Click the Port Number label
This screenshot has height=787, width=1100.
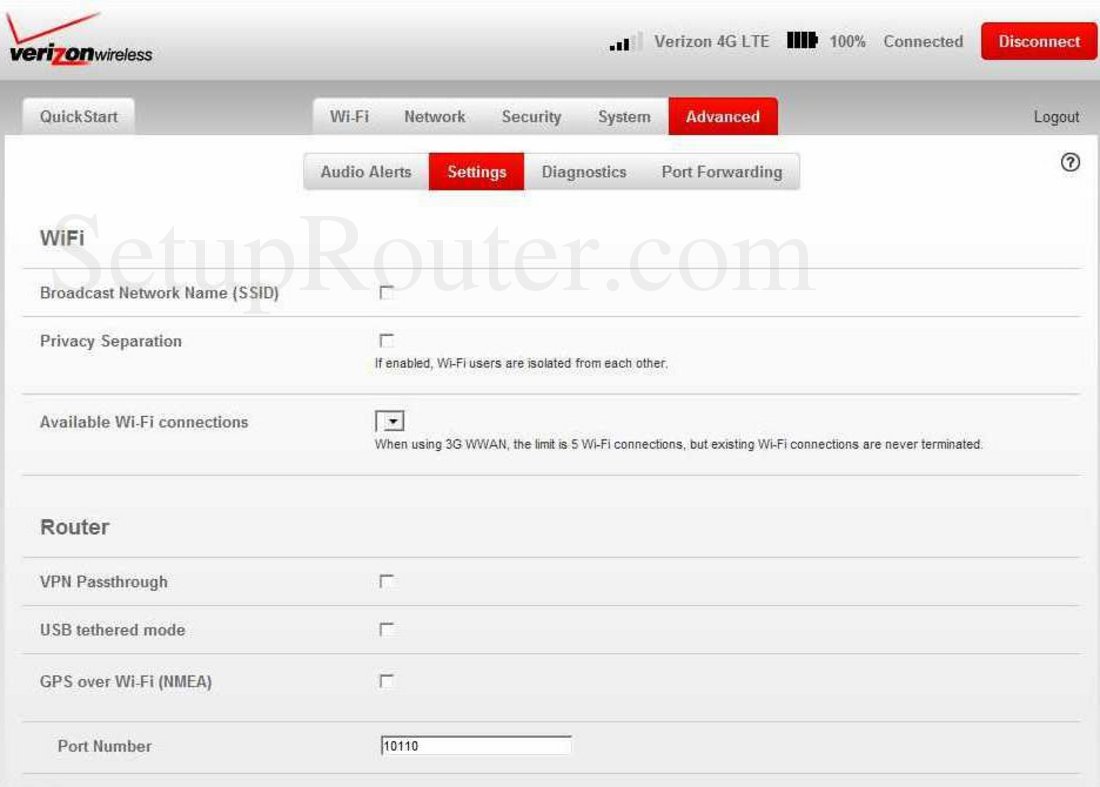coord(105,746)
